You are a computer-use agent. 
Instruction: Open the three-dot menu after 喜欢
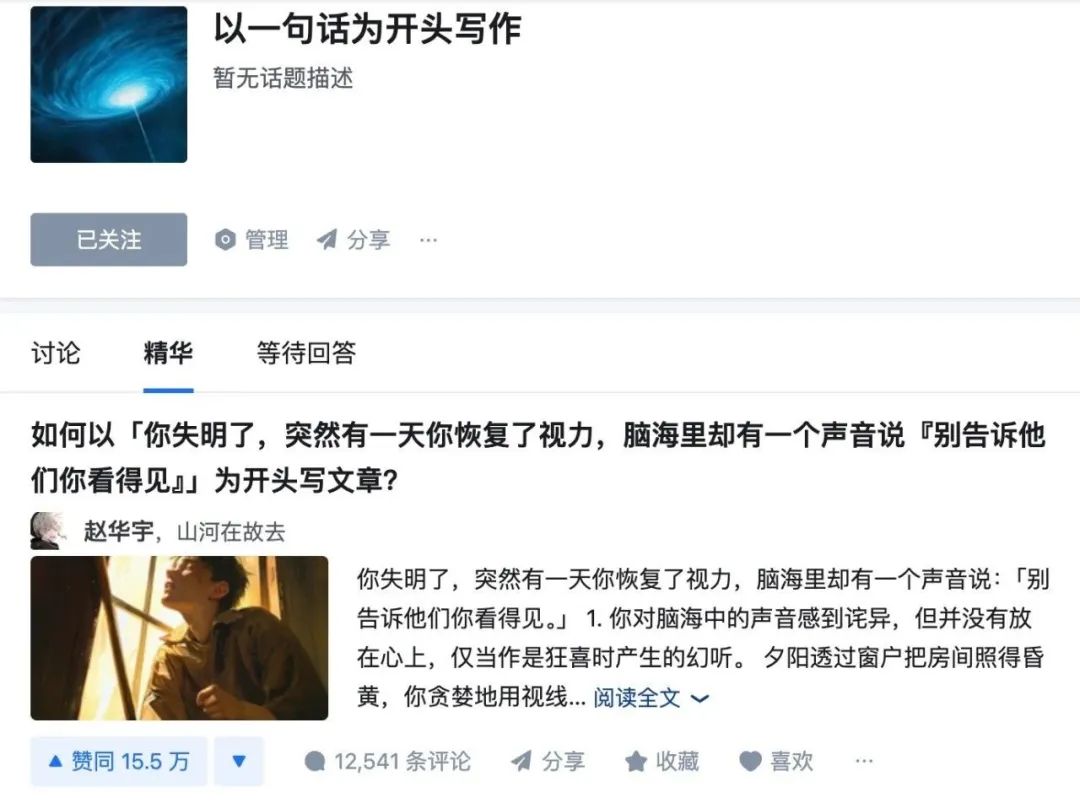tap(864, 761)
